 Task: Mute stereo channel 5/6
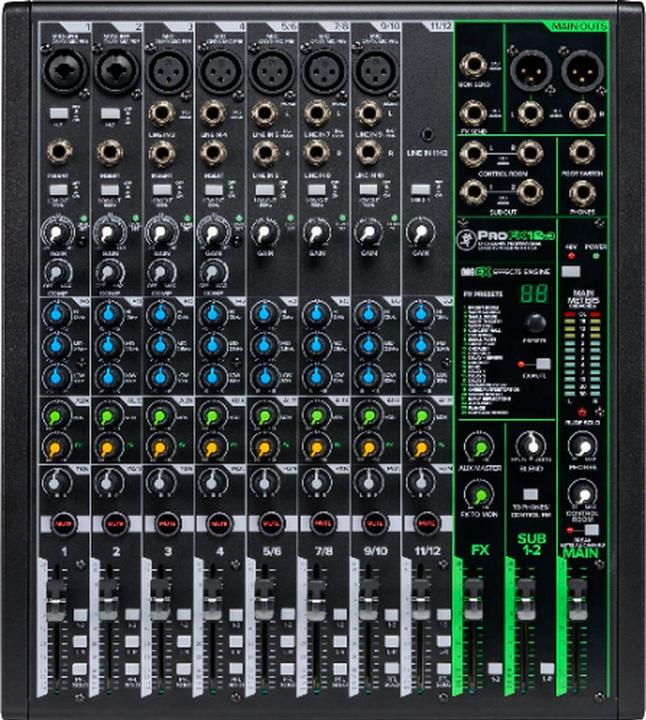coord(271,523)
